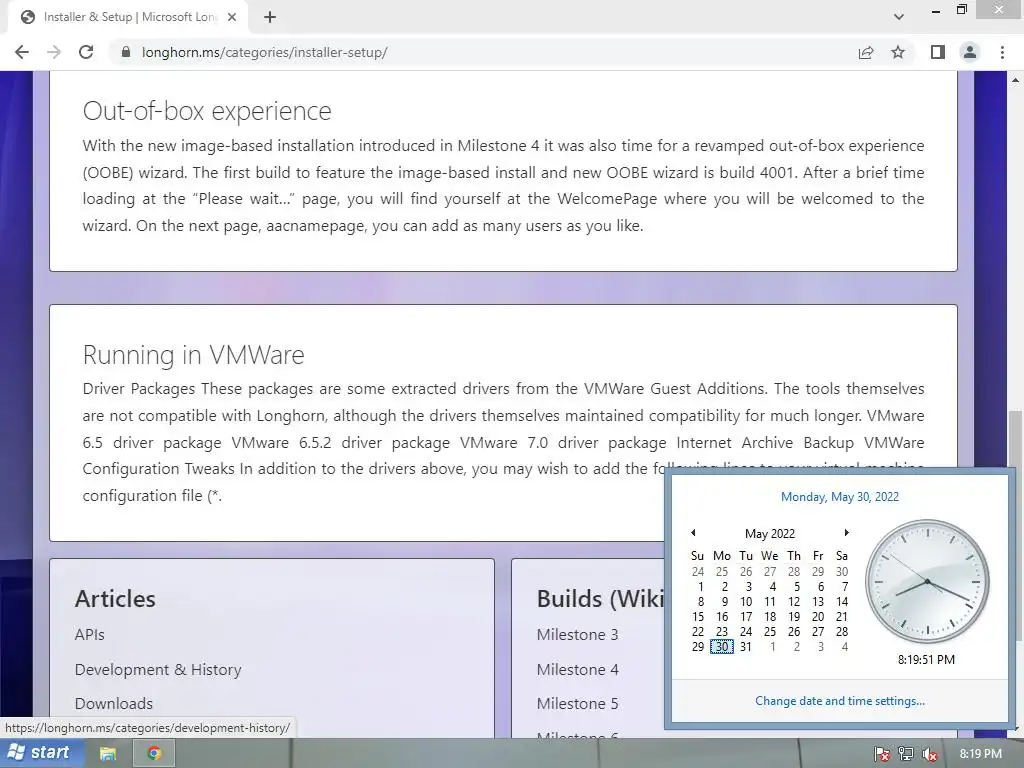Image resolution: width=1024 pixels, height=768 pixels.
Task: Click the page vertical scrollbar thumb
Action: 1016,526
